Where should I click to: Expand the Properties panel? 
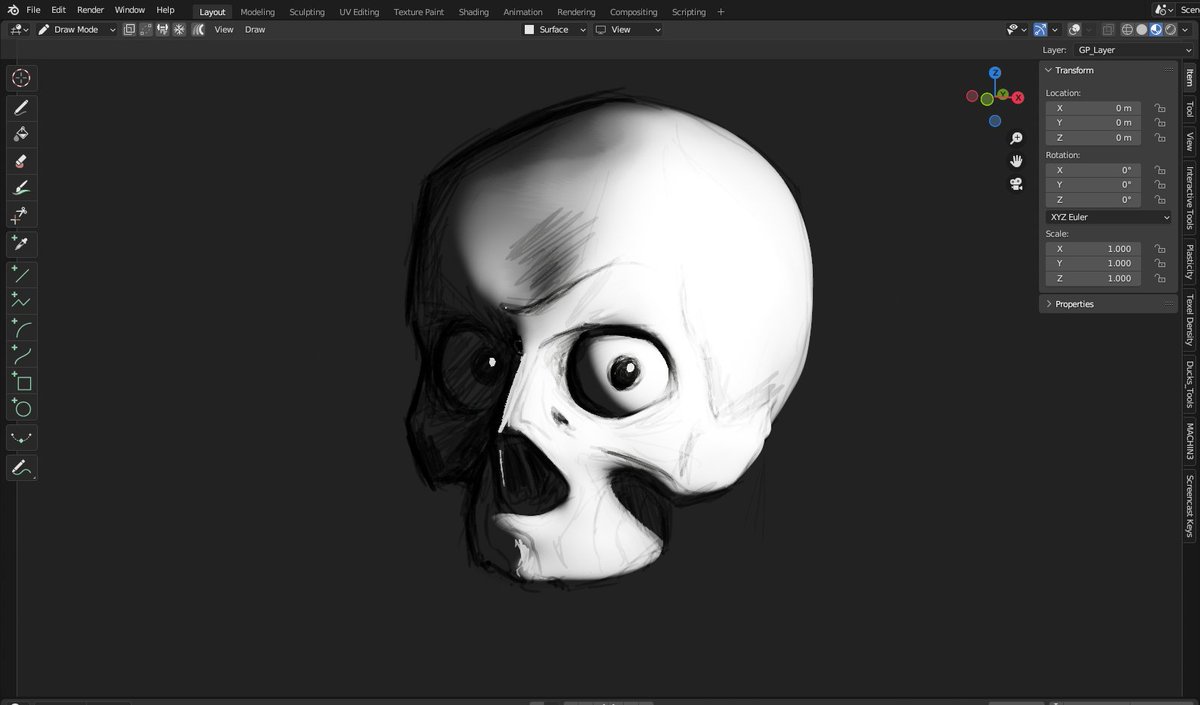[1074, 304]
